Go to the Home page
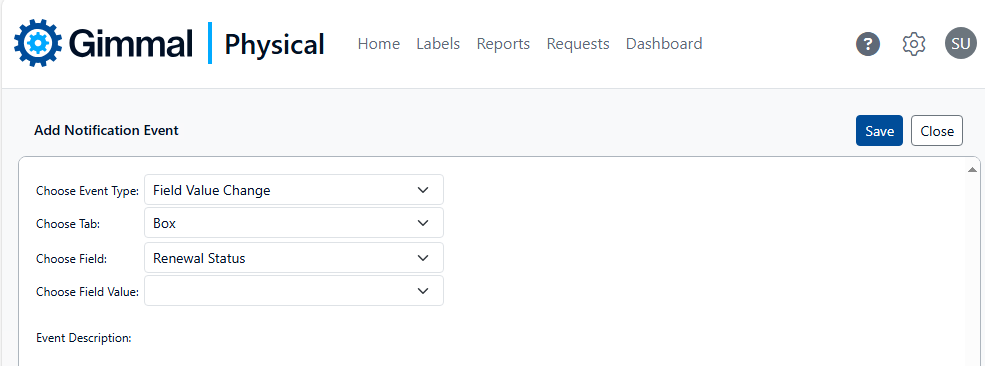 coord(379,44)
